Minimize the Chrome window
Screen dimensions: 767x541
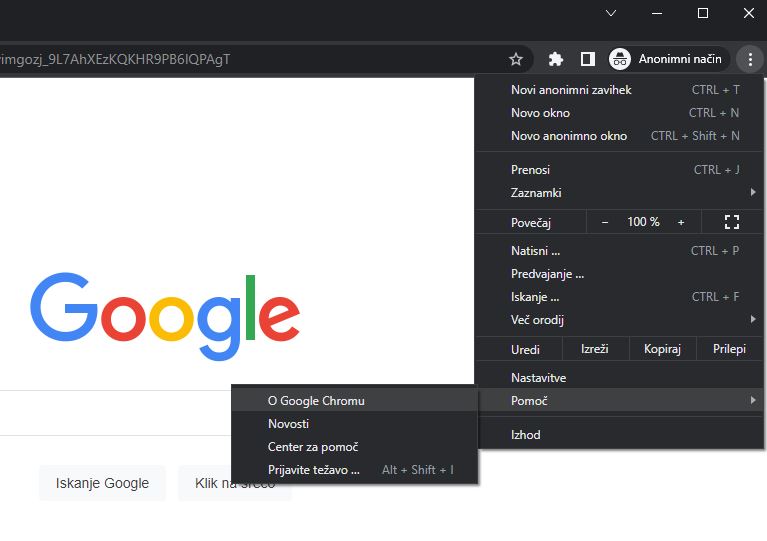click(657, 13)
